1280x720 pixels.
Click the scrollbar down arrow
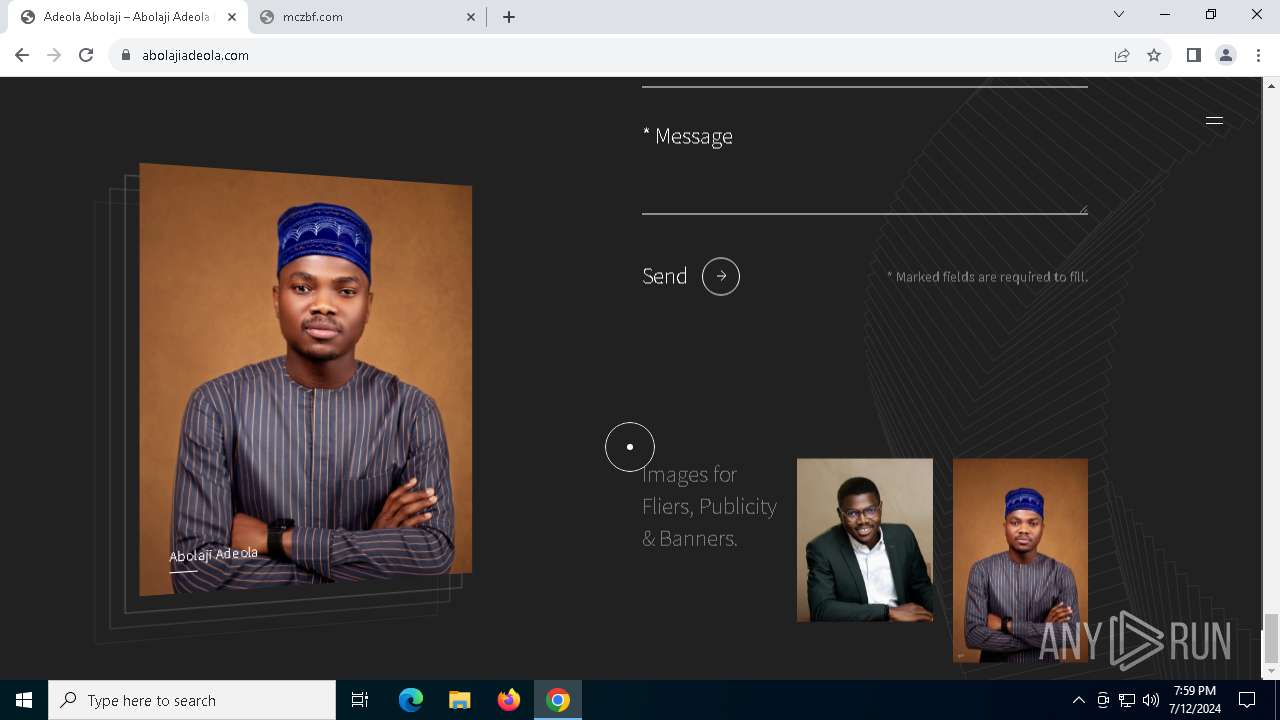[x=1272, y=671]
